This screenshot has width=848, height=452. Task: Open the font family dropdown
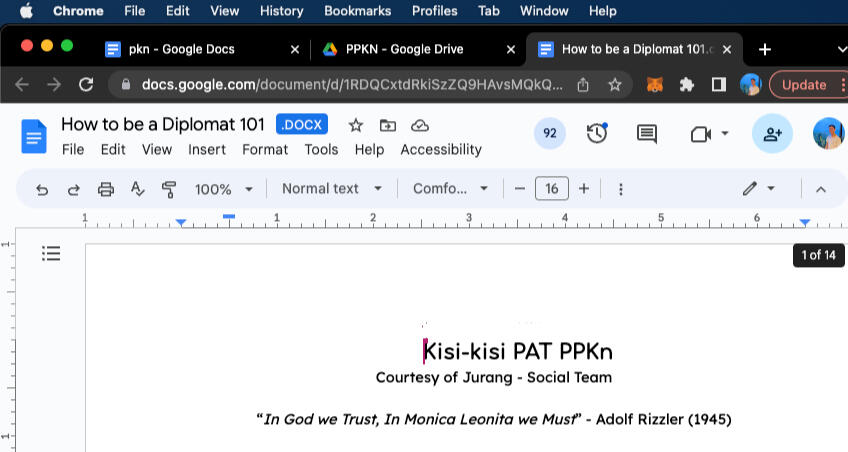coord(450,189)
